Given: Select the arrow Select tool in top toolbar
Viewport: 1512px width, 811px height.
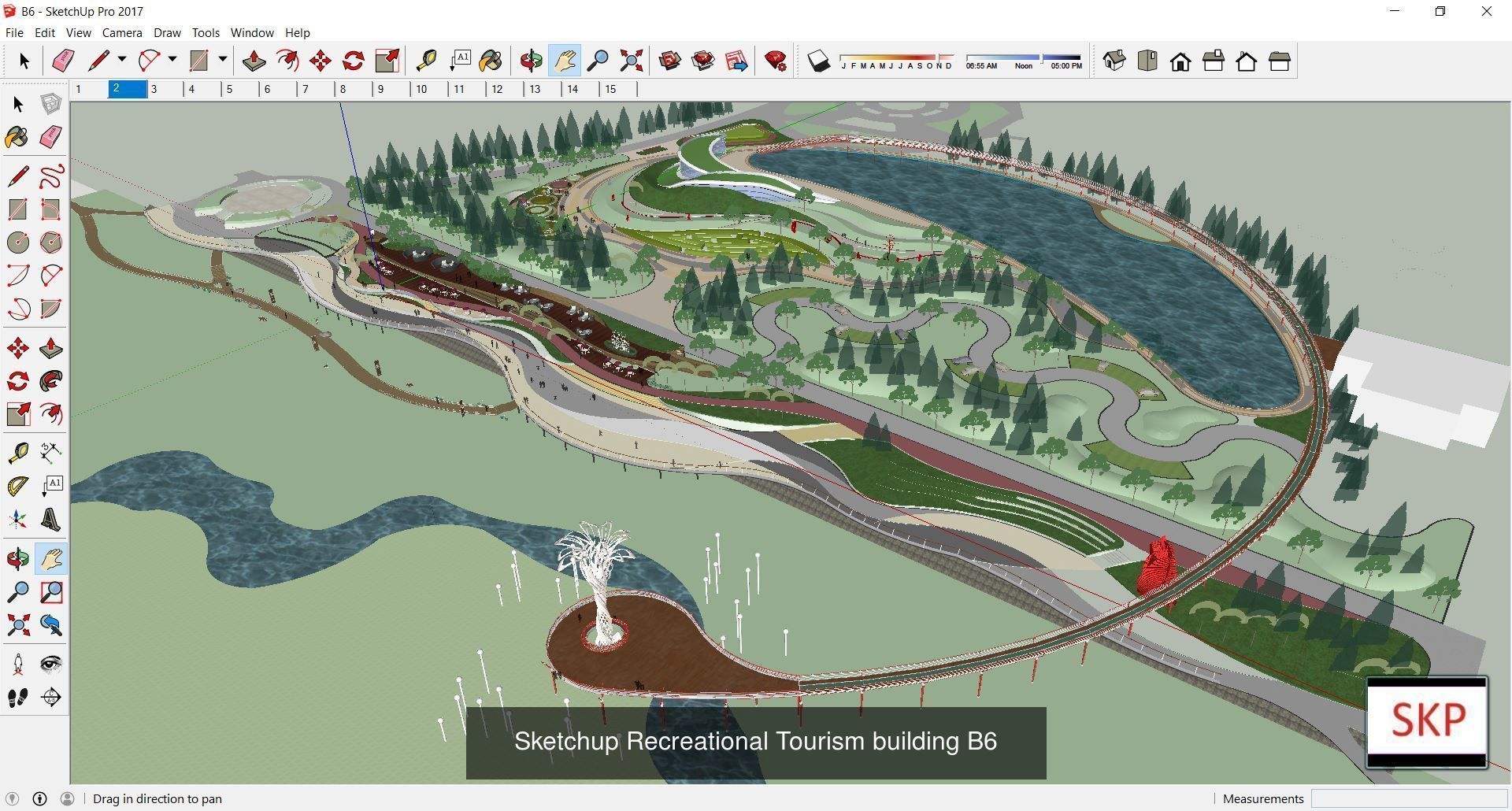Looking at the screenshot, I should coord(24,61).
